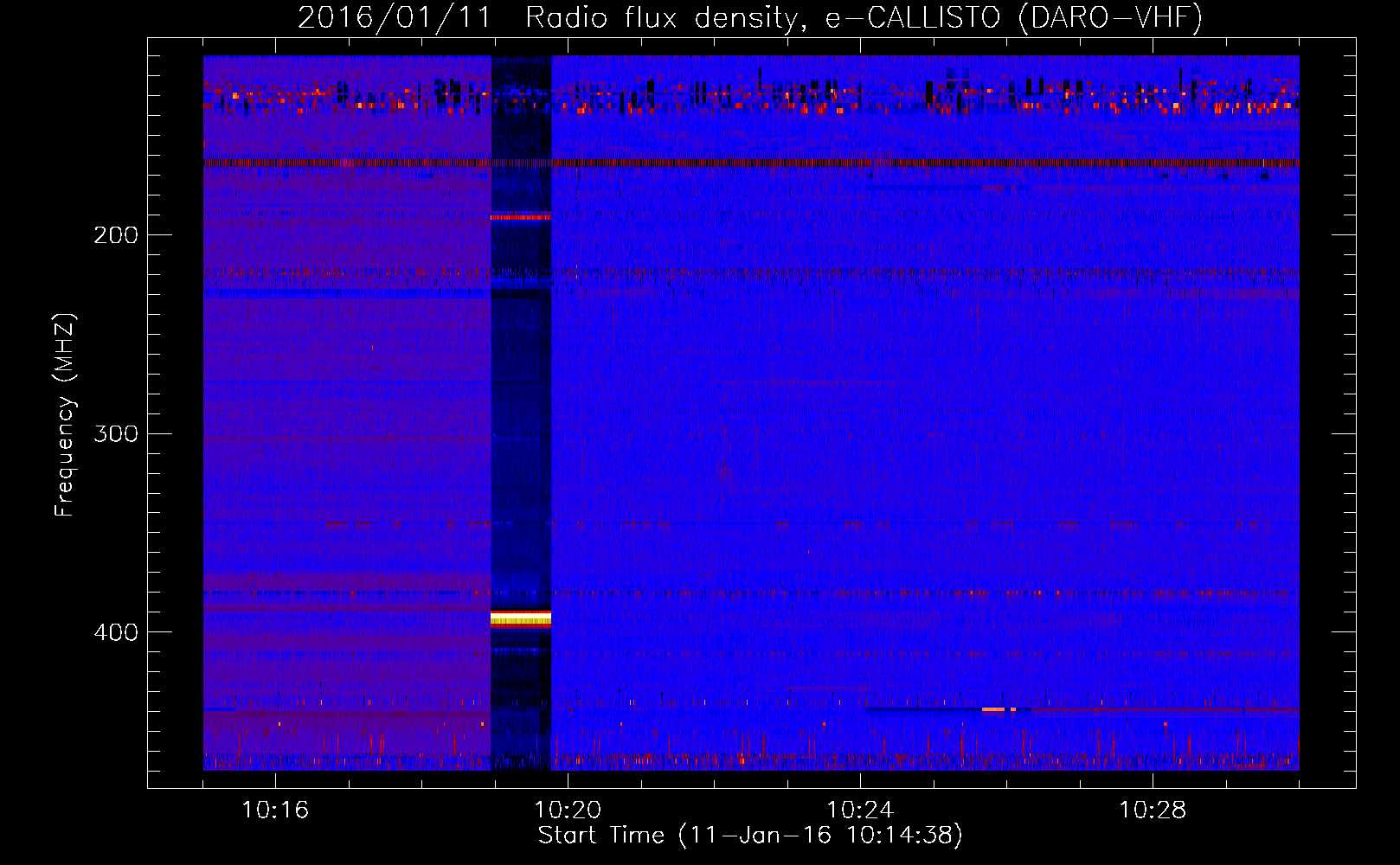Click the 'Frequency (MHZ)' axis label
Image resolution: width=1400 pixels, height=865 pixels.
[66, 414]
